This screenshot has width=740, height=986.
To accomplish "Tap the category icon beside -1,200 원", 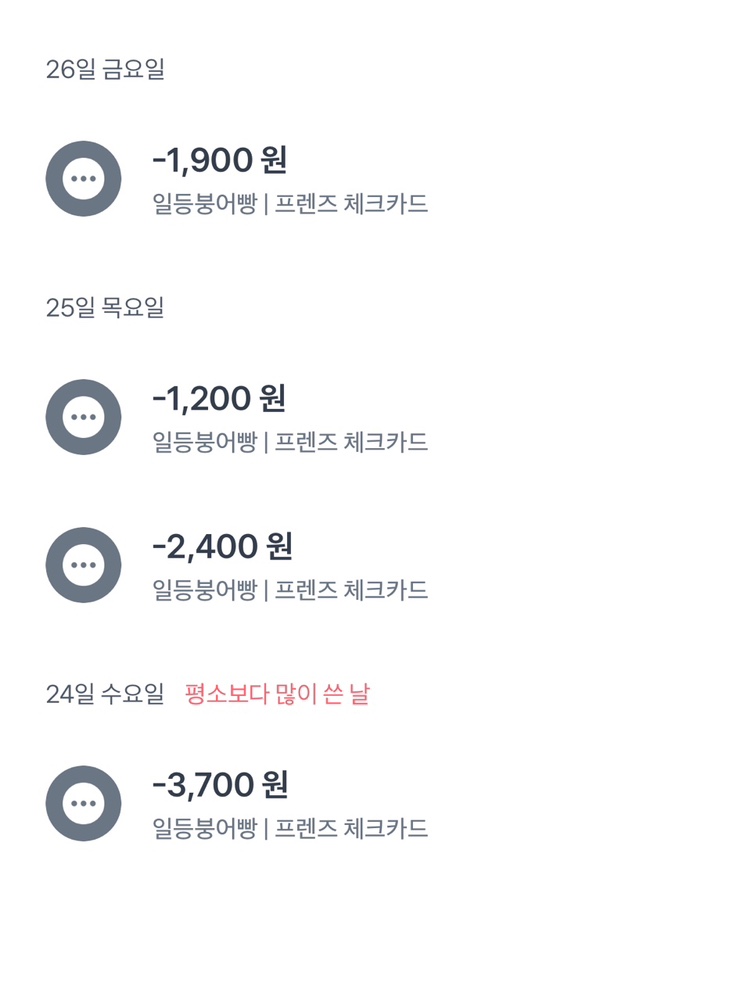I will pos(83,417).
